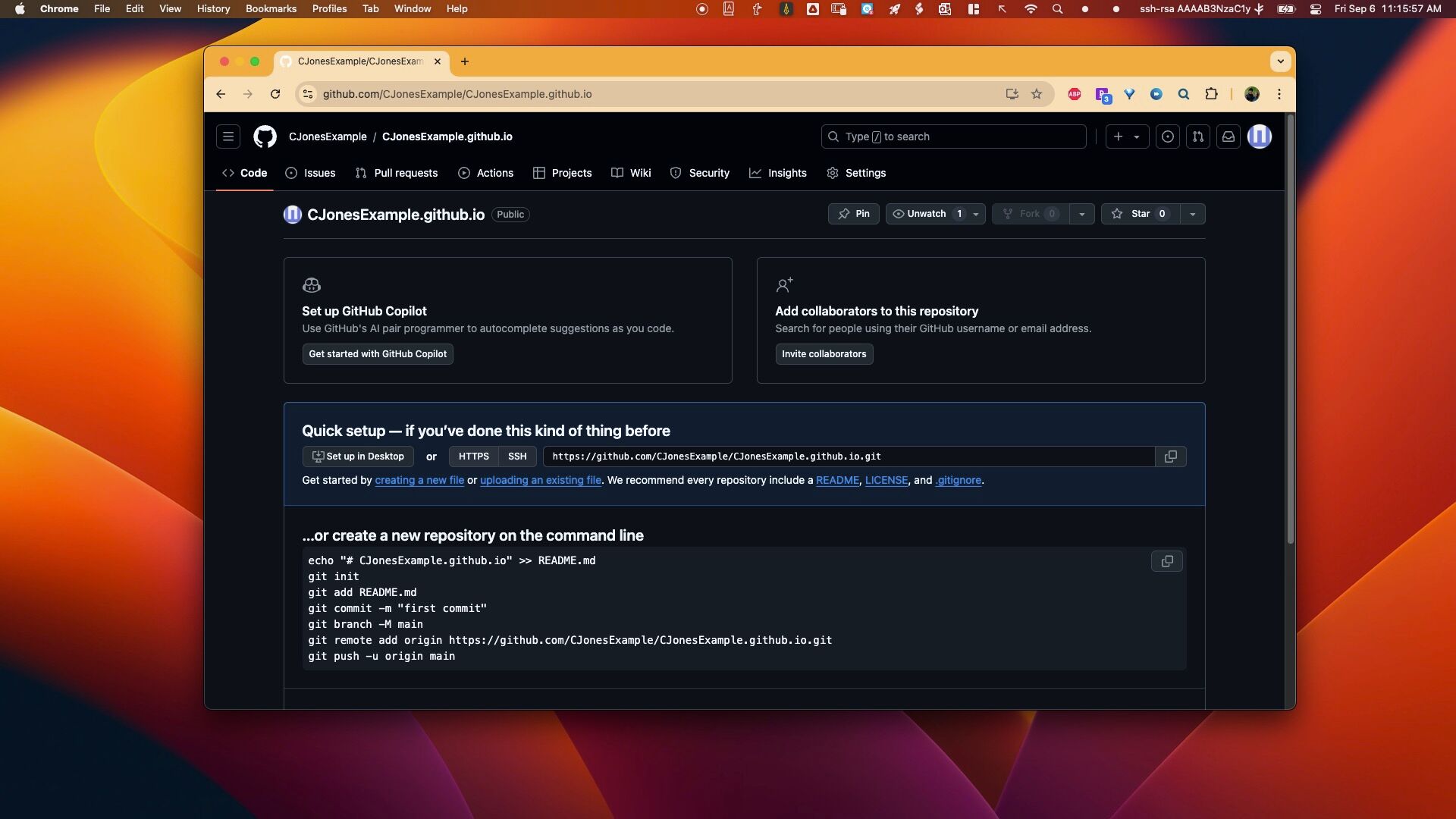
Task: Copy the repository HTTPS URL to clipboard
Action: click(x=1170, y=457)
